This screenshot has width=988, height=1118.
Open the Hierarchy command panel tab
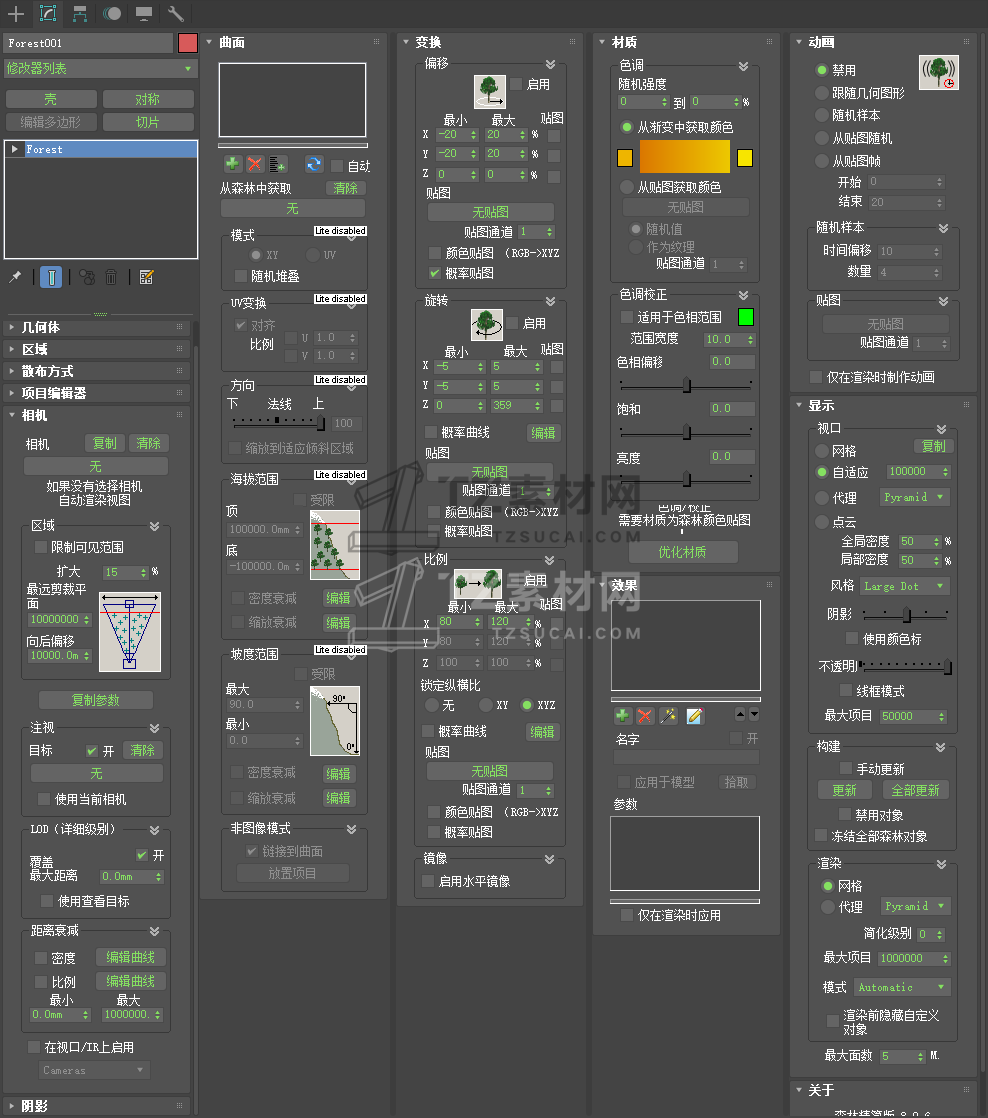80,13
